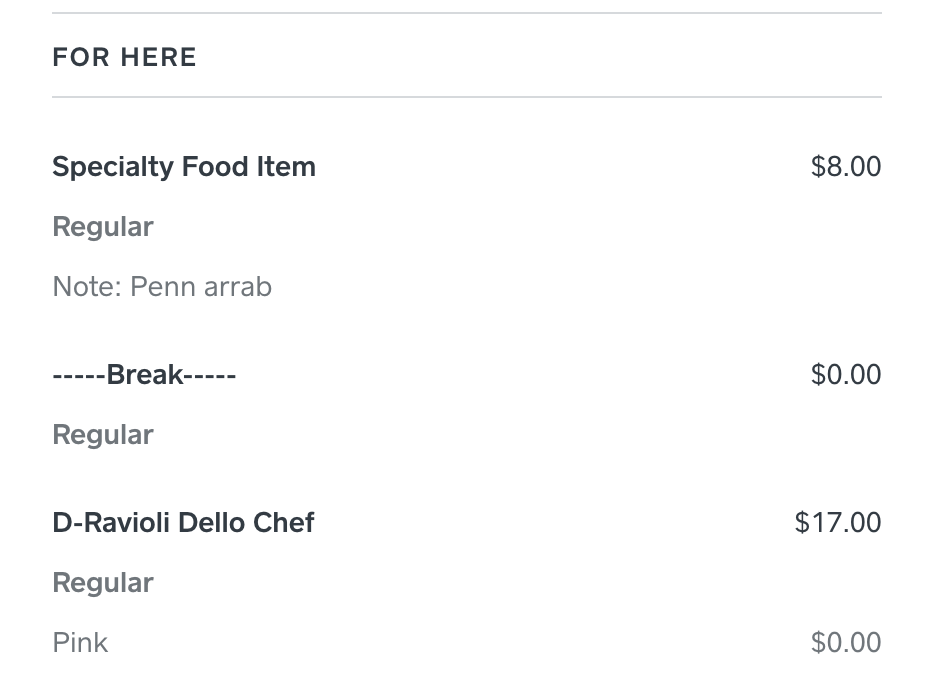Select Regular under D-Ravioli Dello Chef
Viewport: 950px width, 686px height.
103,583
